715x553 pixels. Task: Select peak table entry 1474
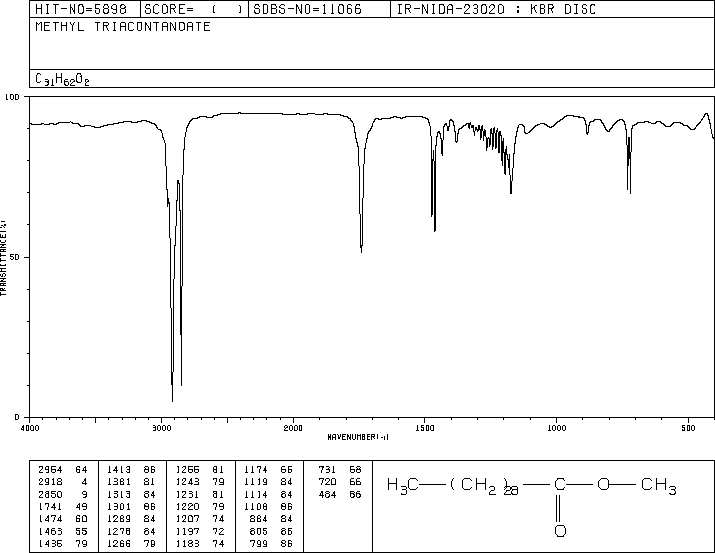pos(63,519)
